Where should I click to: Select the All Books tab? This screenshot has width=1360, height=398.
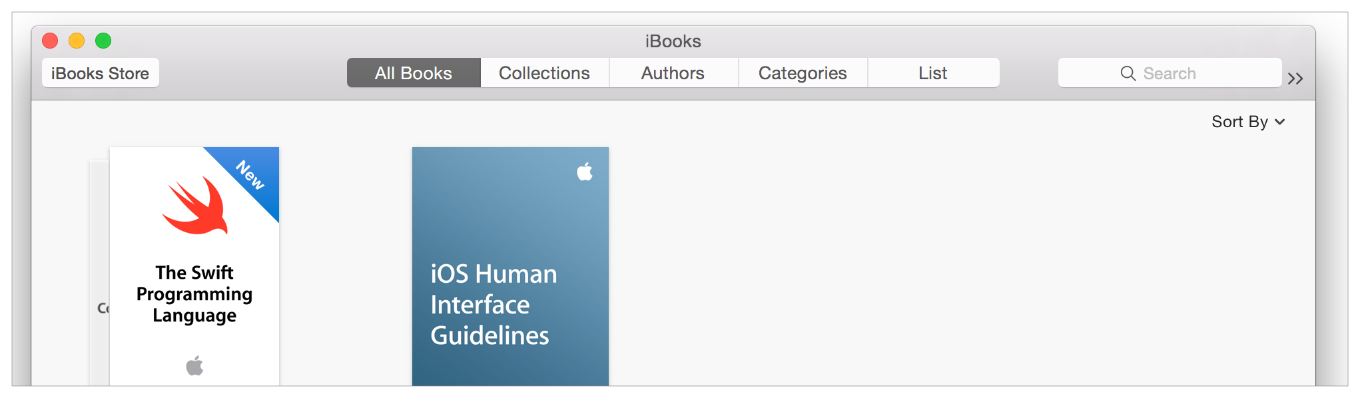414,73
